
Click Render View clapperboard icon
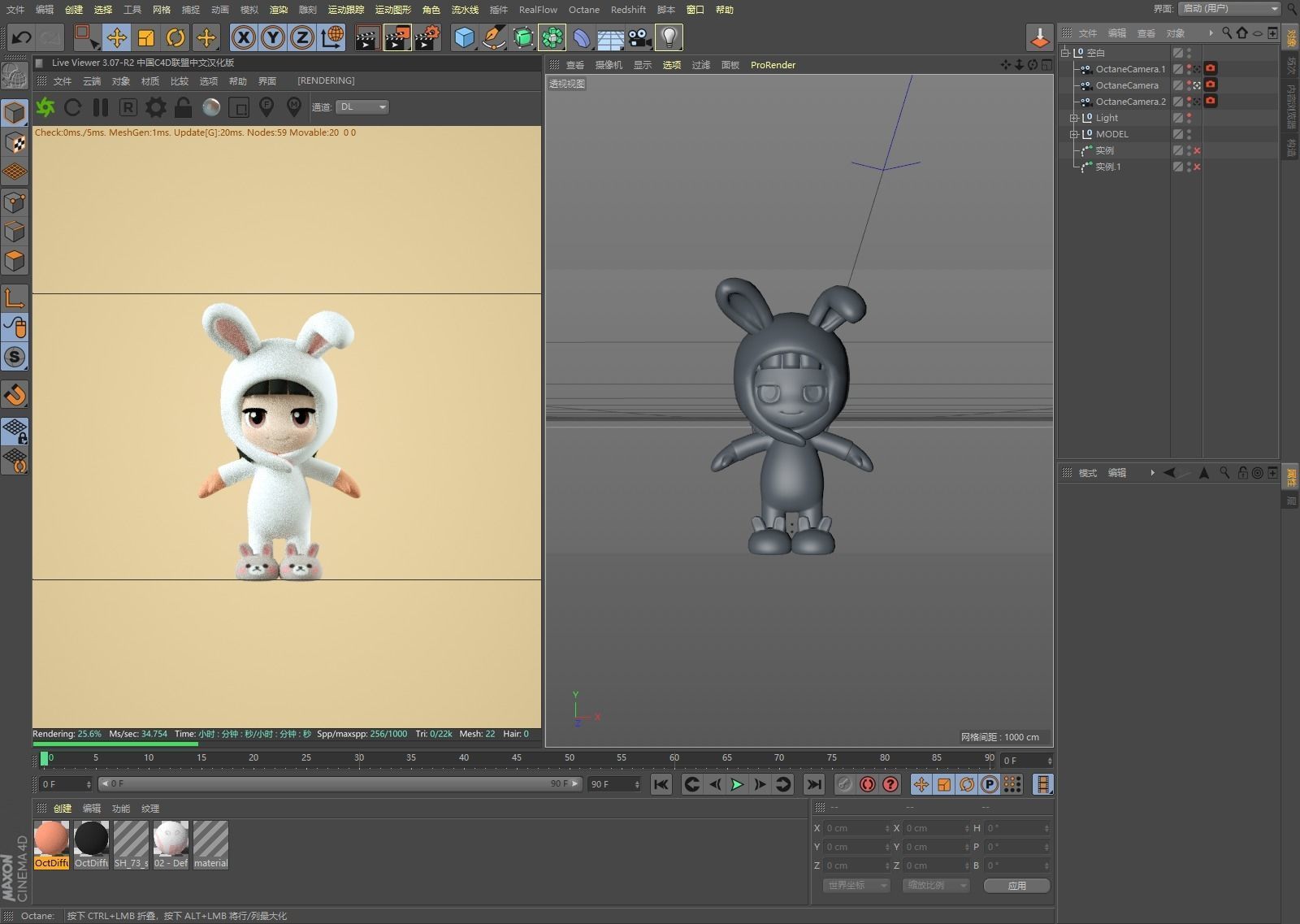367,37
